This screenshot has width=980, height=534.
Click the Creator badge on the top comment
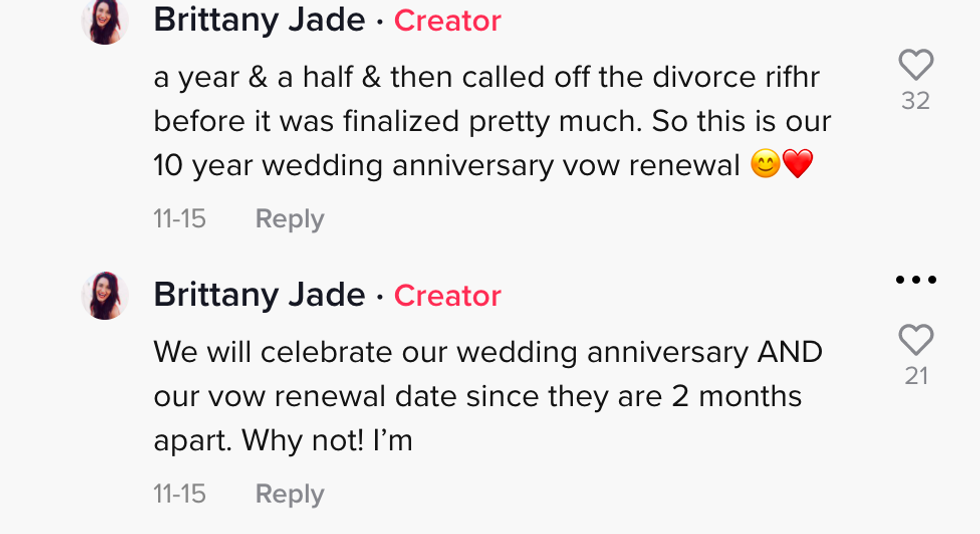[447, 21]
